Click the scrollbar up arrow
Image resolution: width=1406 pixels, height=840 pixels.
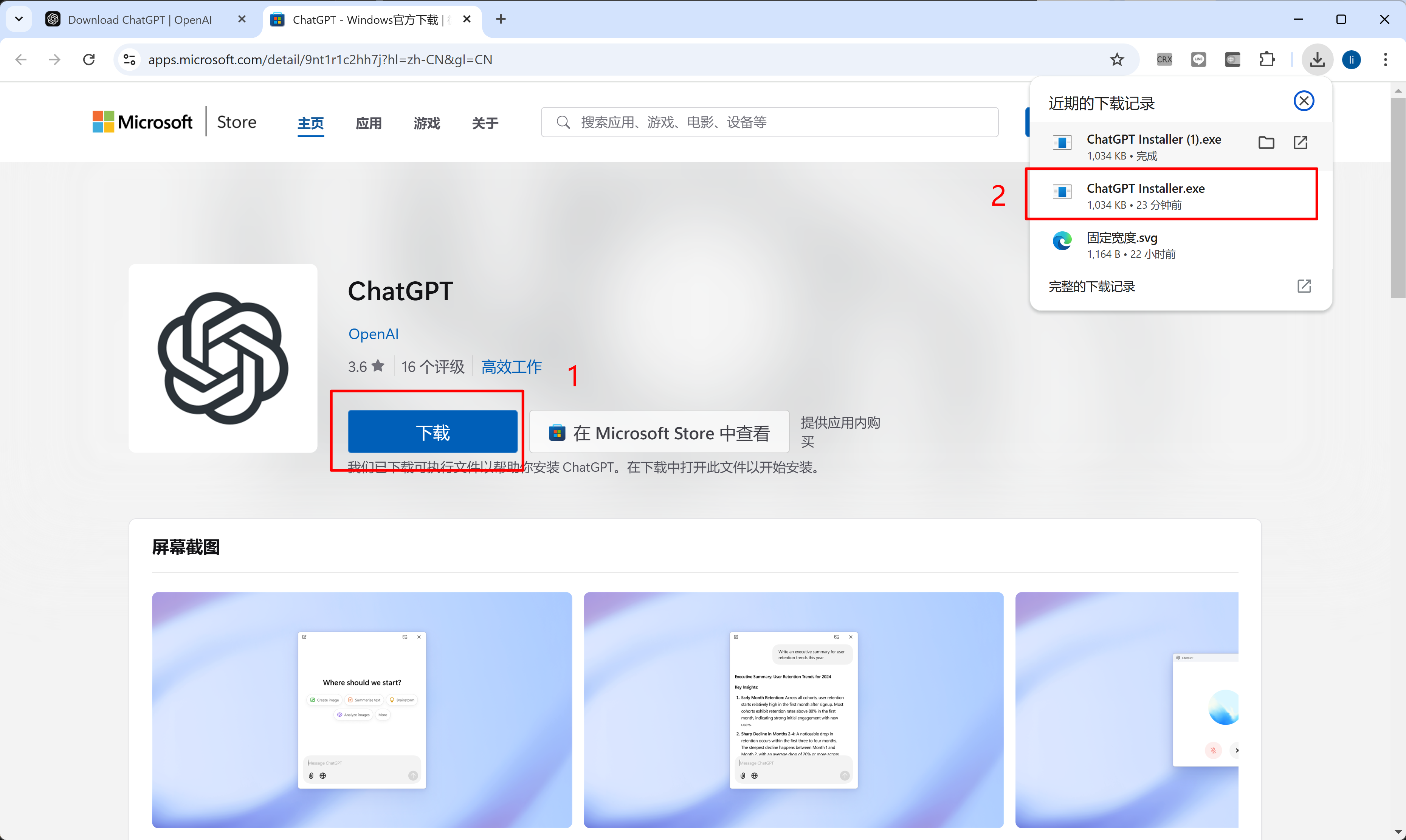(1398, 90)
